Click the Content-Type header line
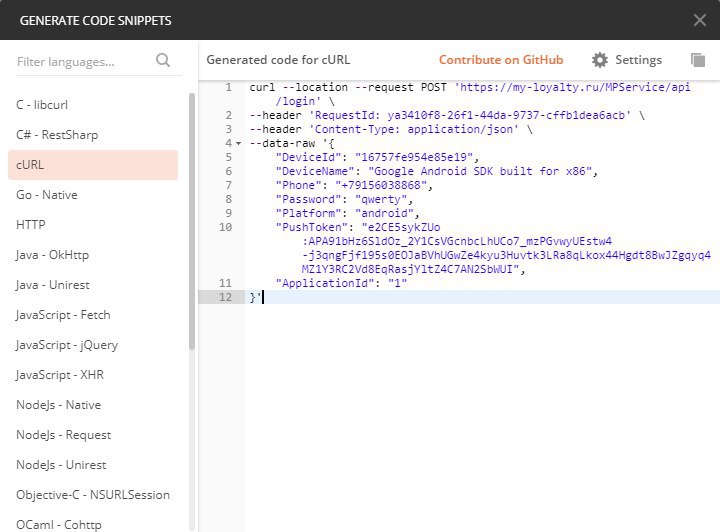This screenshot has height=532, width=720. click(391, 129)
